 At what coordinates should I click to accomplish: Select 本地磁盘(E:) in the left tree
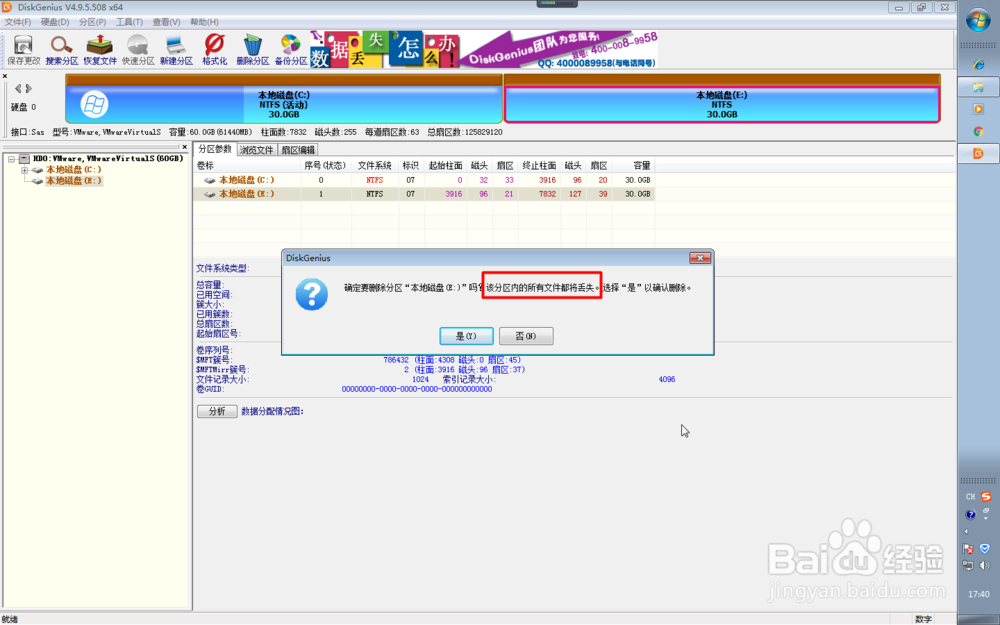point(73,181)
